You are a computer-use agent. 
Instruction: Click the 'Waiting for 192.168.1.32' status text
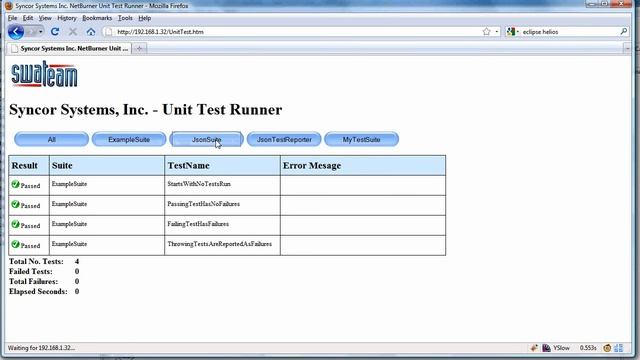41,348
